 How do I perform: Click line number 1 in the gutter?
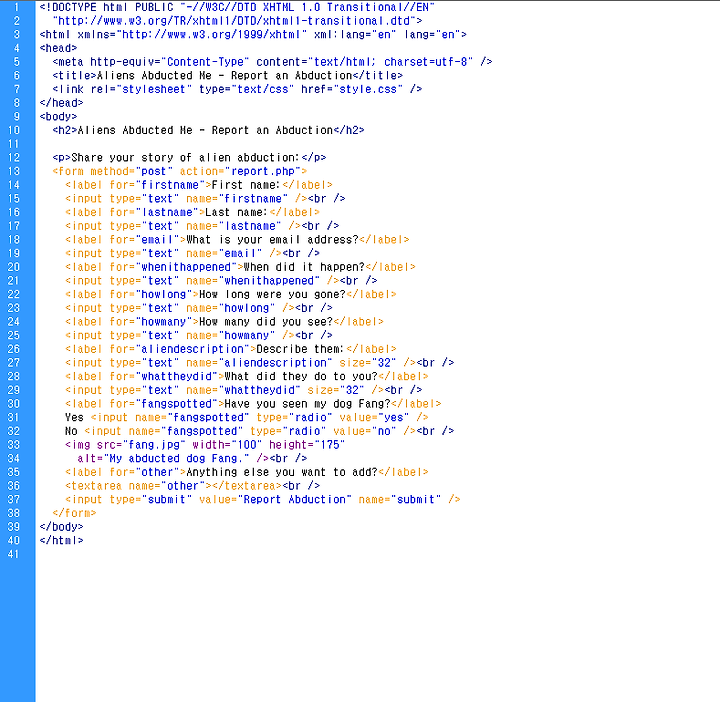(x=16, y=7)
